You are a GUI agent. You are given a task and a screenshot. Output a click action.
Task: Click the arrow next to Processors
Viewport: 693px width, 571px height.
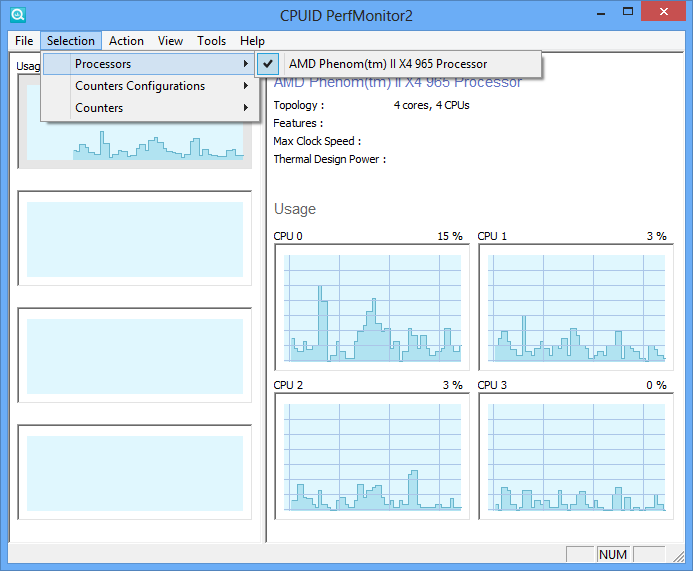[x=246, y=64]
